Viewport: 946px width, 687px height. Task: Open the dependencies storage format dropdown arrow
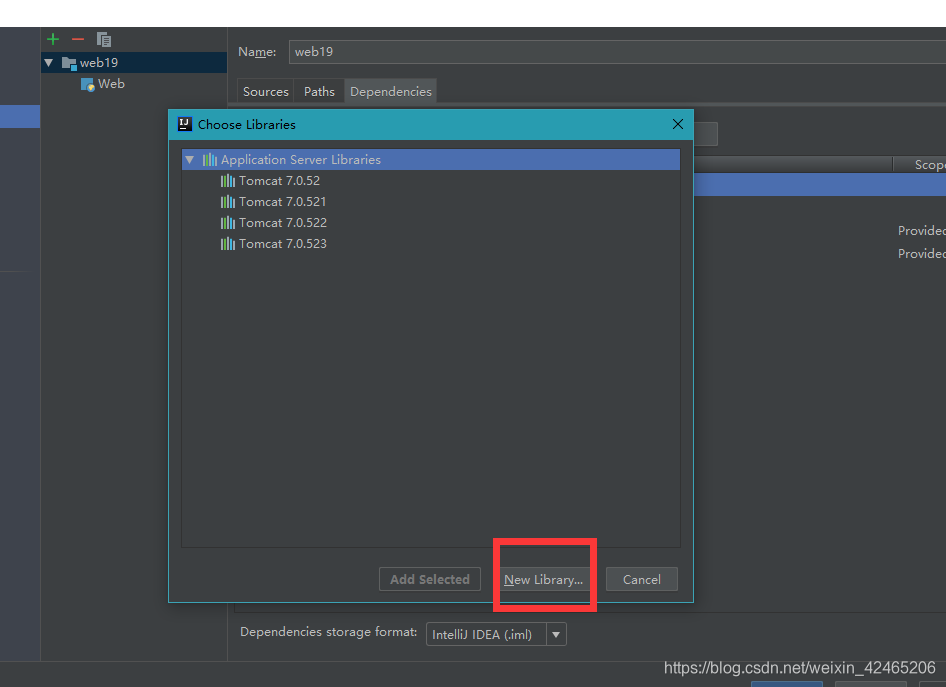tap(556, 635)
